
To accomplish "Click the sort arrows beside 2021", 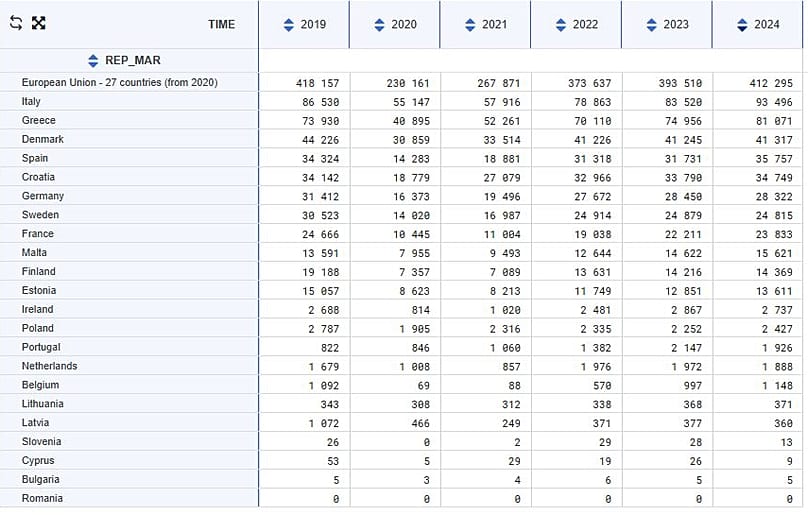I will pyautogui.click(x=469, y=24).
